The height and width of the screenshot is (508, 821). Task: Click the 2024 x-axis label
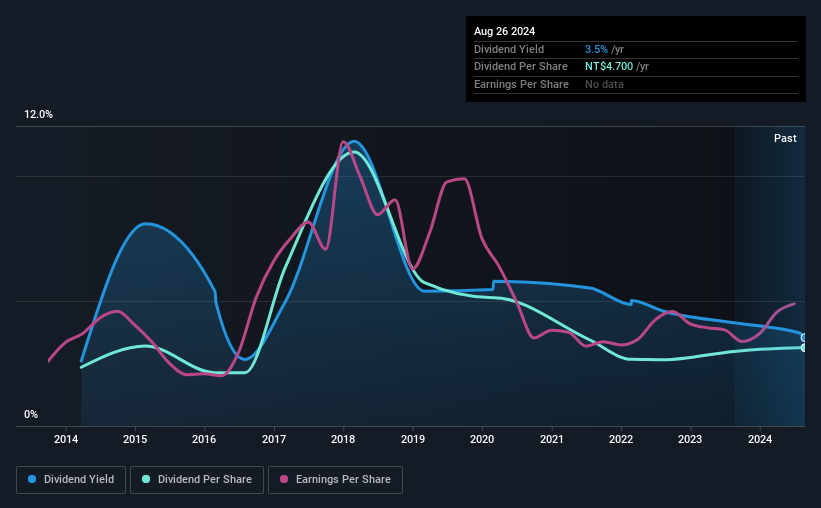tap(760, 439)
